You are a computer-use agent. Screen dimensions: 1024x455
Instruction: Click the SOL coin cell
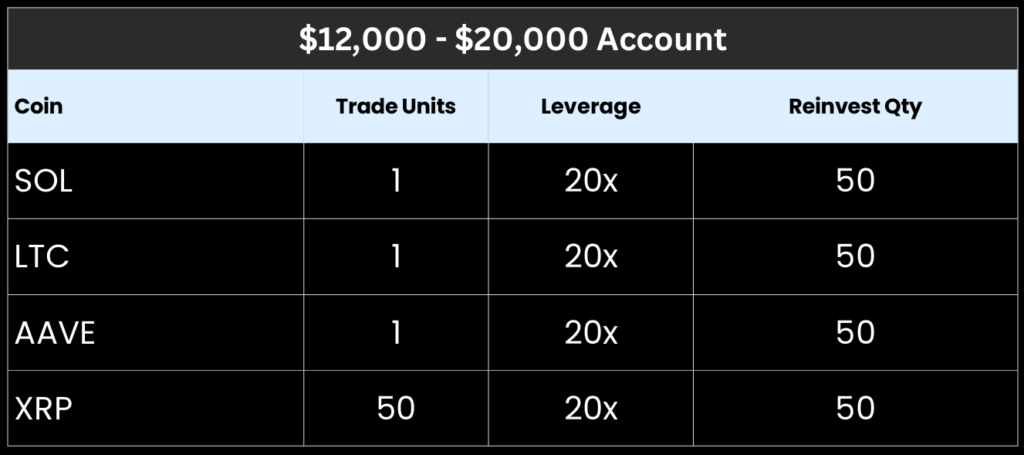pyautogui.click(x=44, y=181)
